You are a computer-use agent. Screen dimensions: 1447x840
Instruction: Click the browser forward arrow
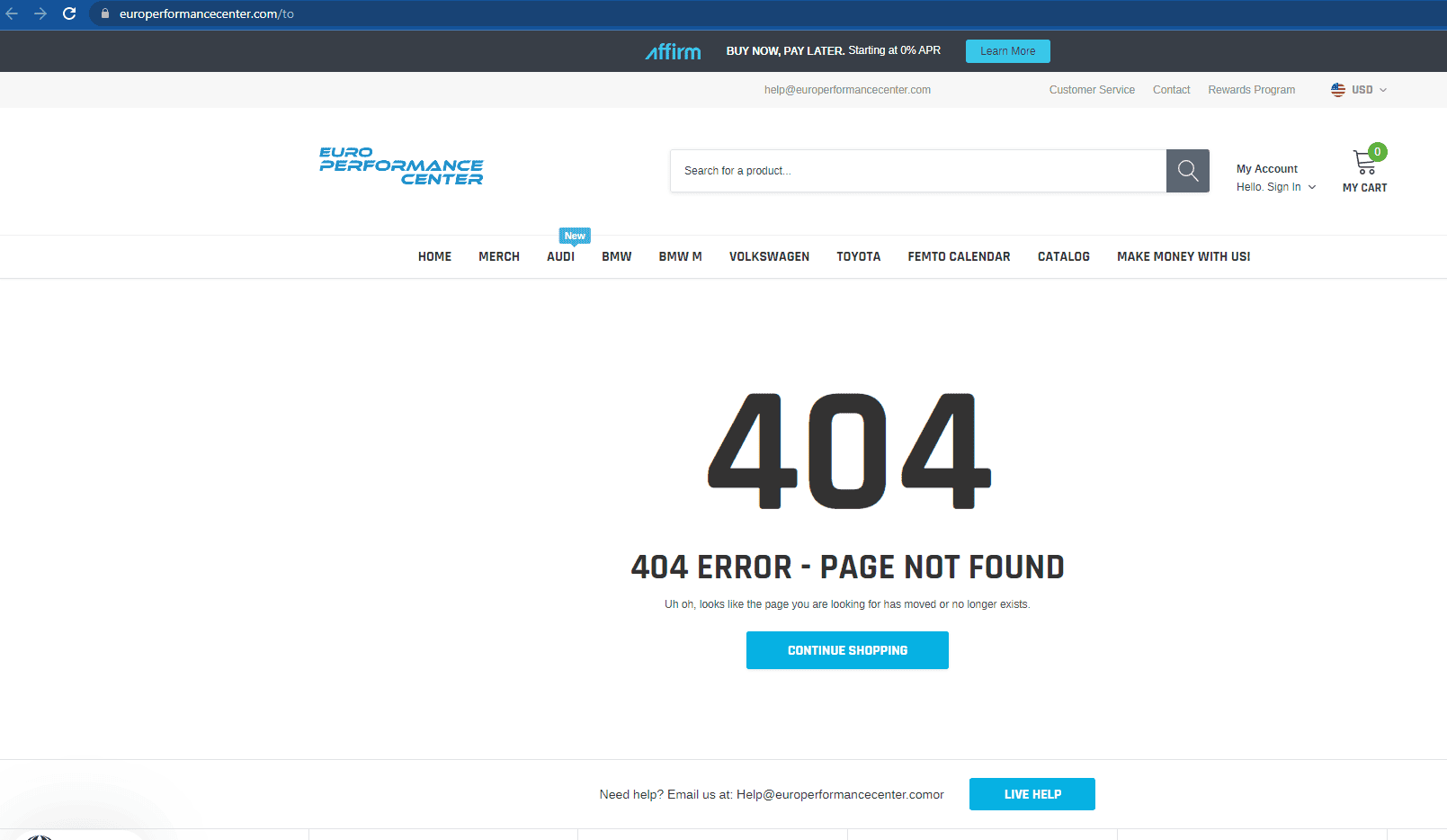pyautogui.click(x=40, y=13)
